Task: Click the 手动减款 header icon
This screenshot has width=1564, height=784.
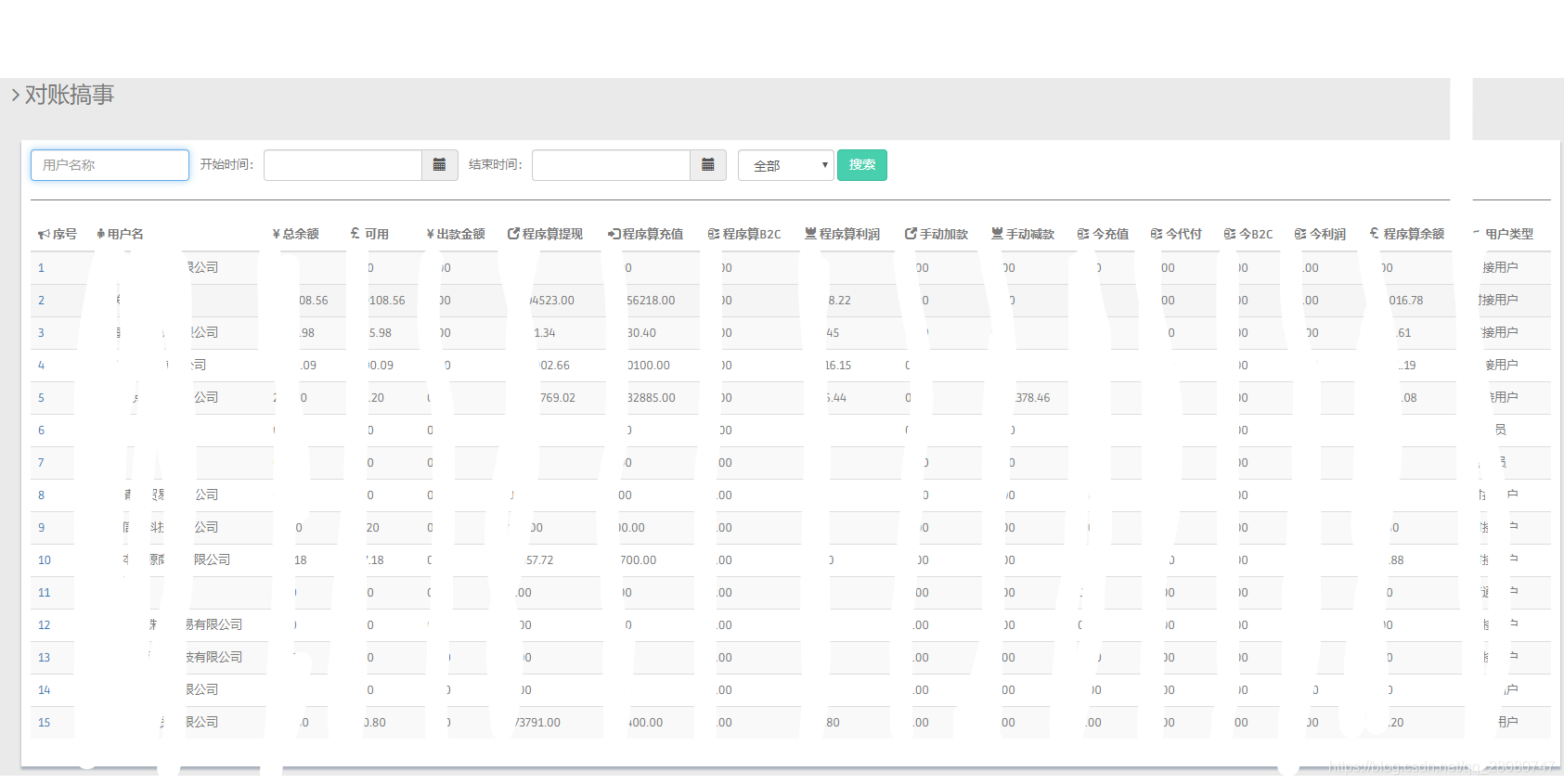Action: point(998,234)
